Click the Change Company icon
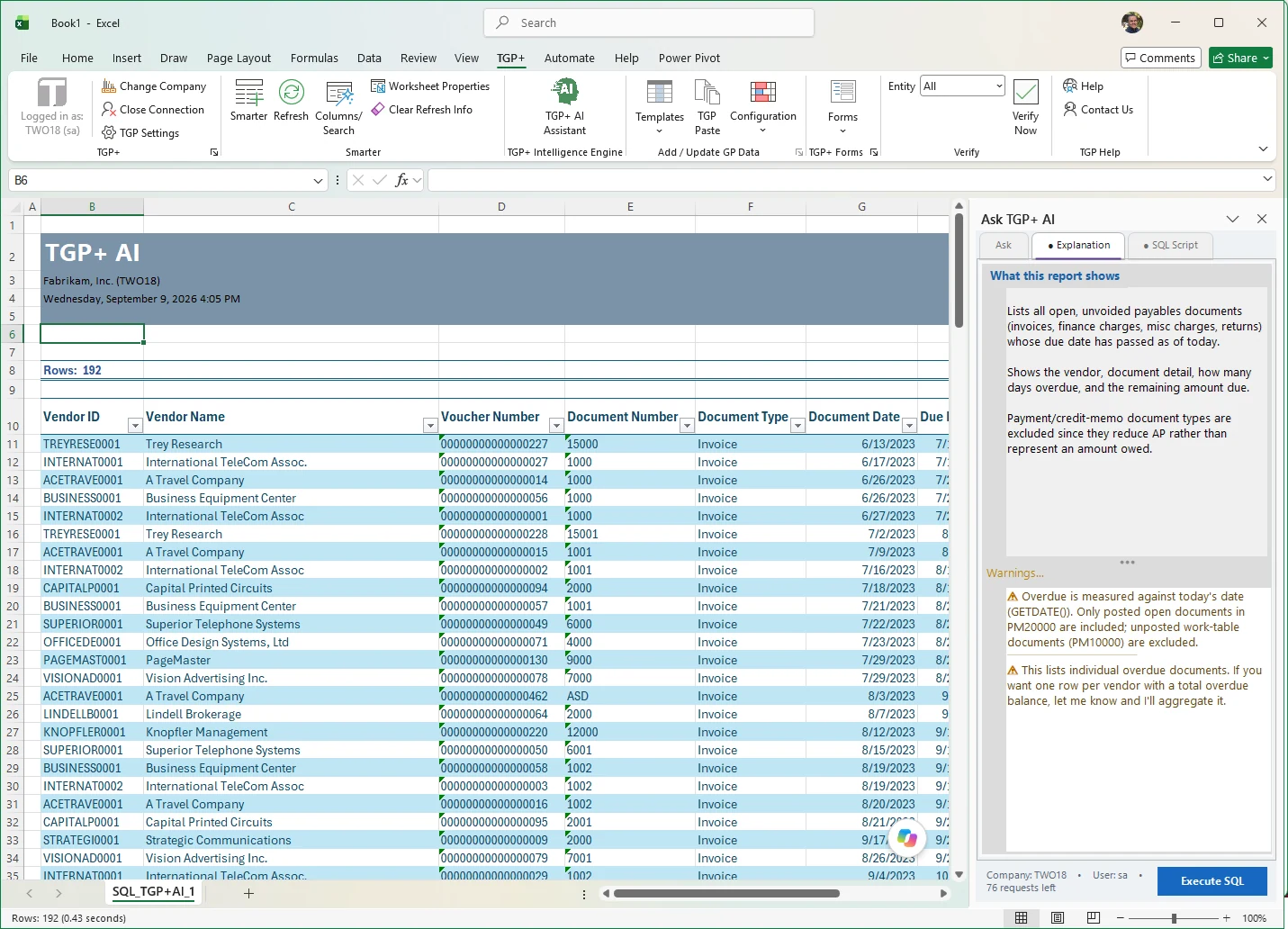 click(x=109, y=86)
